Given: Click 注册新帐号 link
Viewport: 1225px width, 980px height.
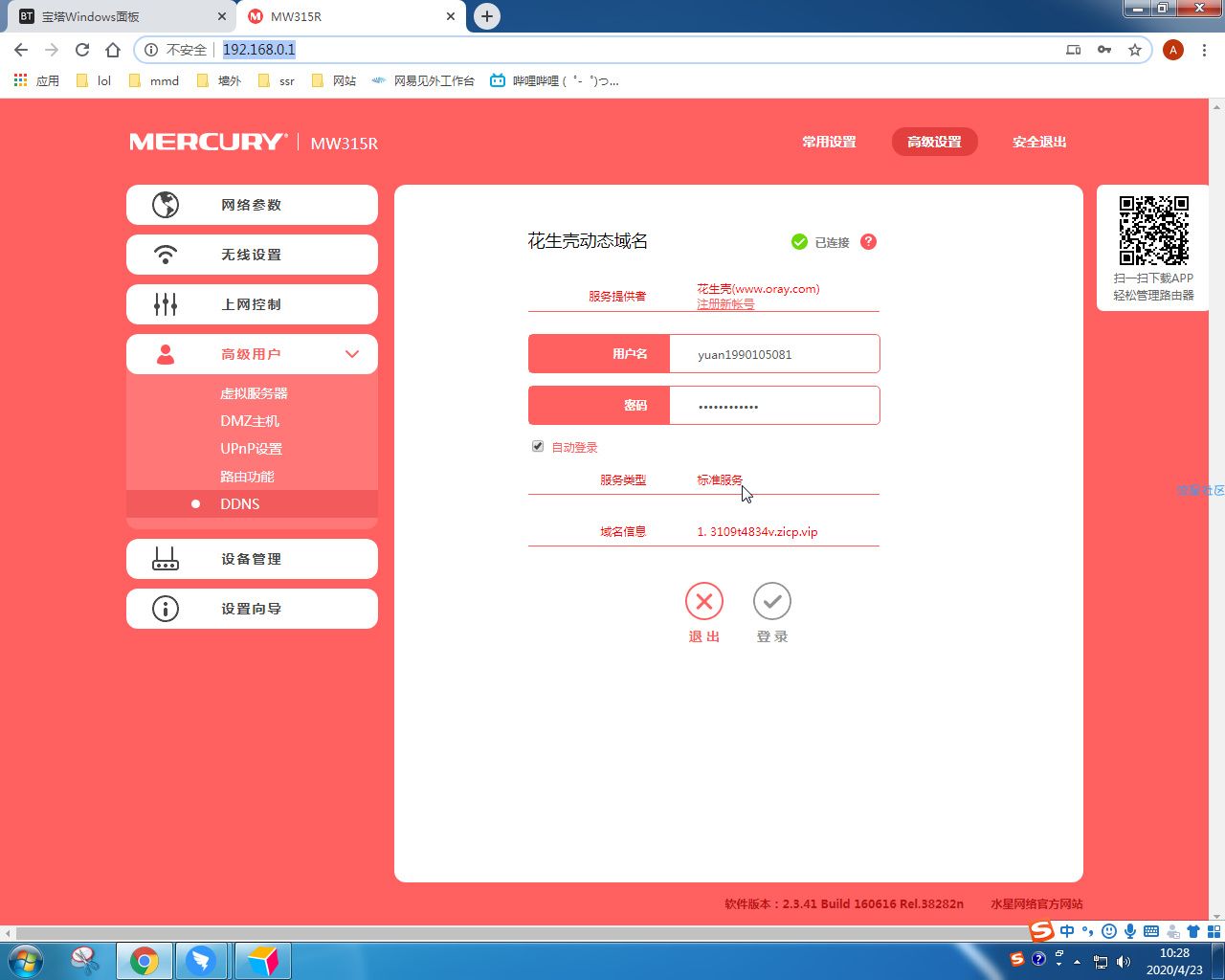Looking at the screenshot, I should [725, 304].
